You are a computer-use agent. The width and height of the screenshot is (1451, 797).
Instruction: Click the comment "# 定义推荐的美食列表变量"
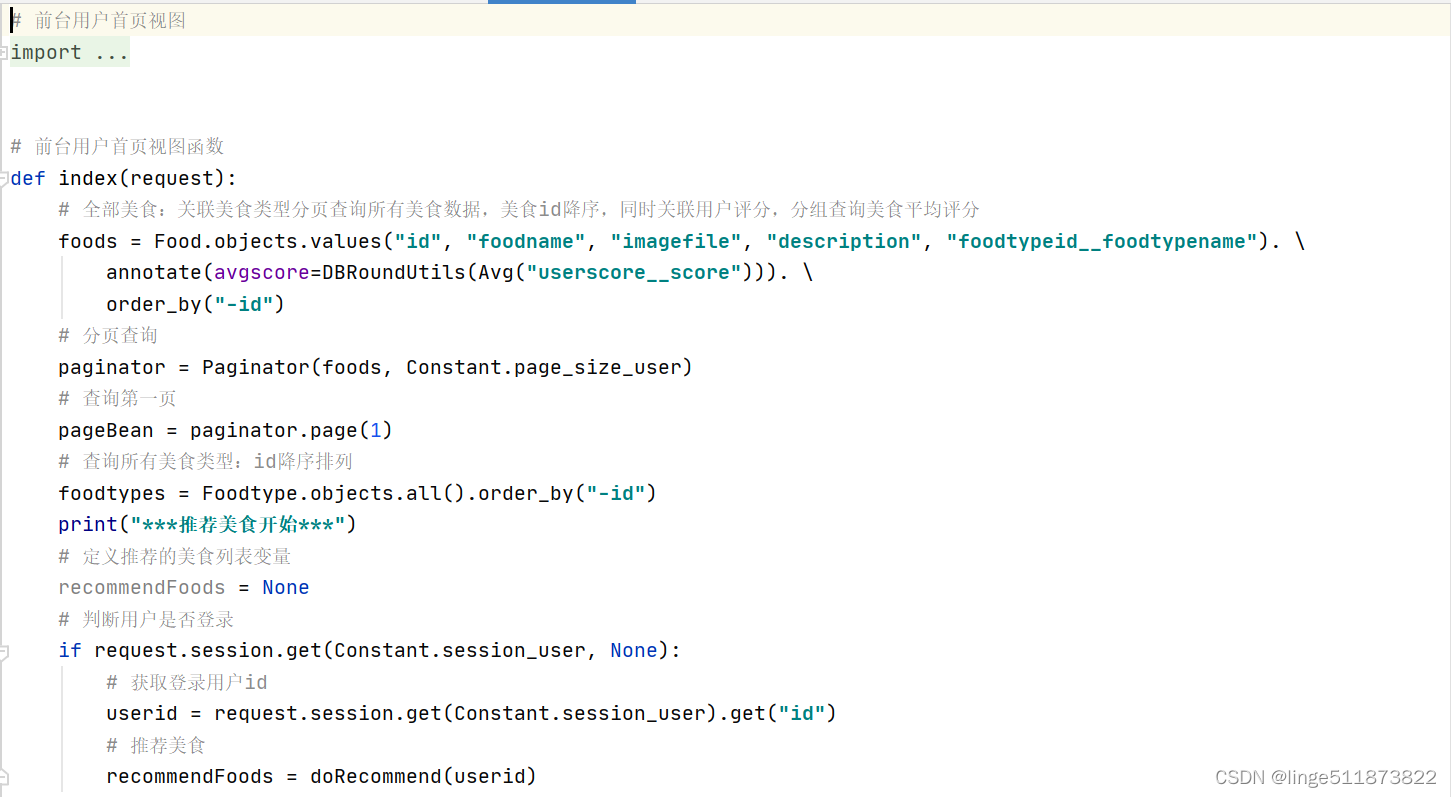(175, 556)
